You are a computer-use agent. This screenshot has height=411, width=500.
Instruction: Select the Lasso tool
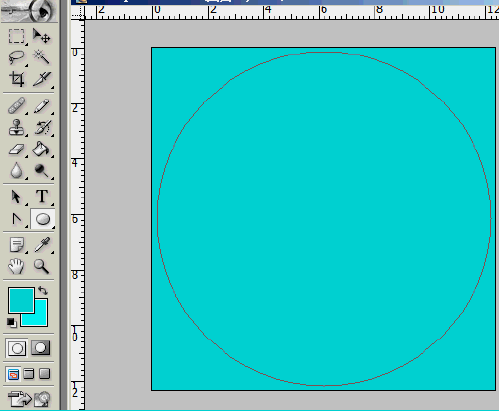(16, 57)
